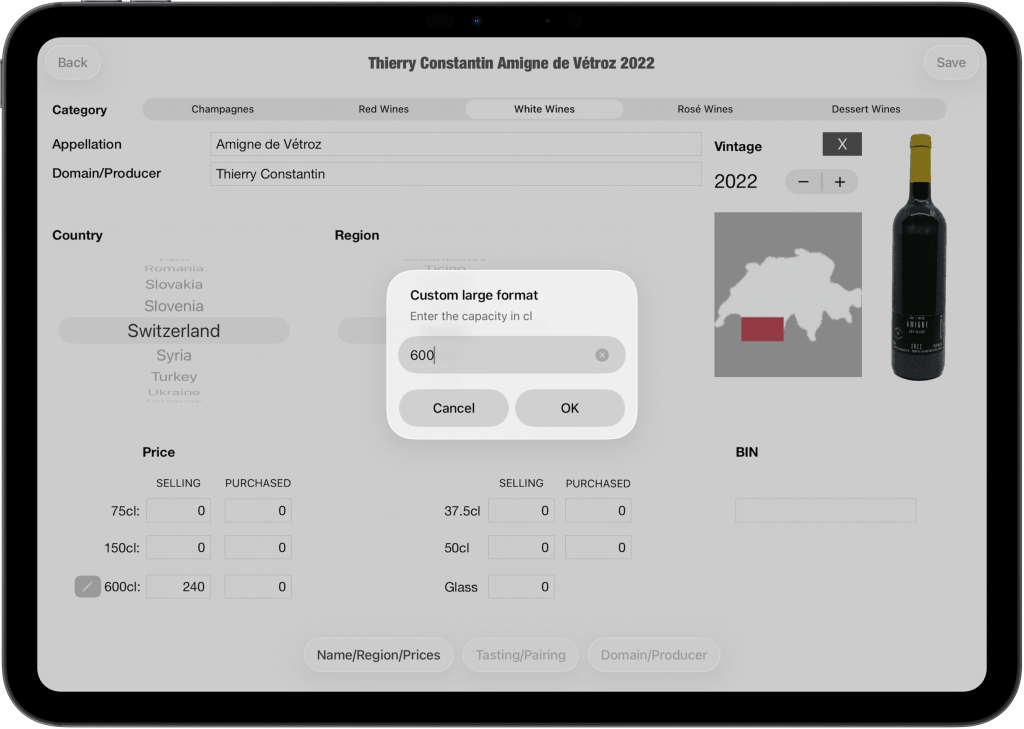1024x729 pixels.
Task: Edit the 150cl purchased price field
Action: coord(258,547)
